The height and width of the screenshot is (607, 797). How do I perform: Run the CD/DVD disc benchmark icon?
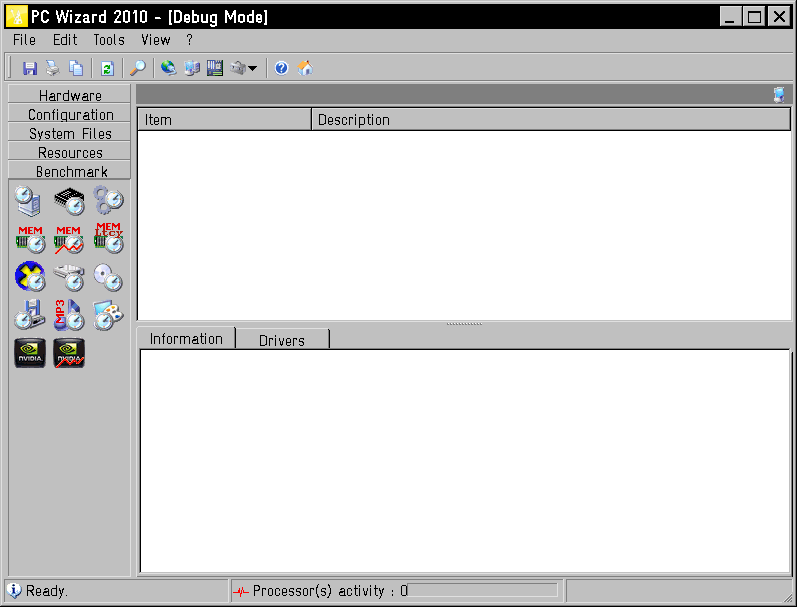108,278
